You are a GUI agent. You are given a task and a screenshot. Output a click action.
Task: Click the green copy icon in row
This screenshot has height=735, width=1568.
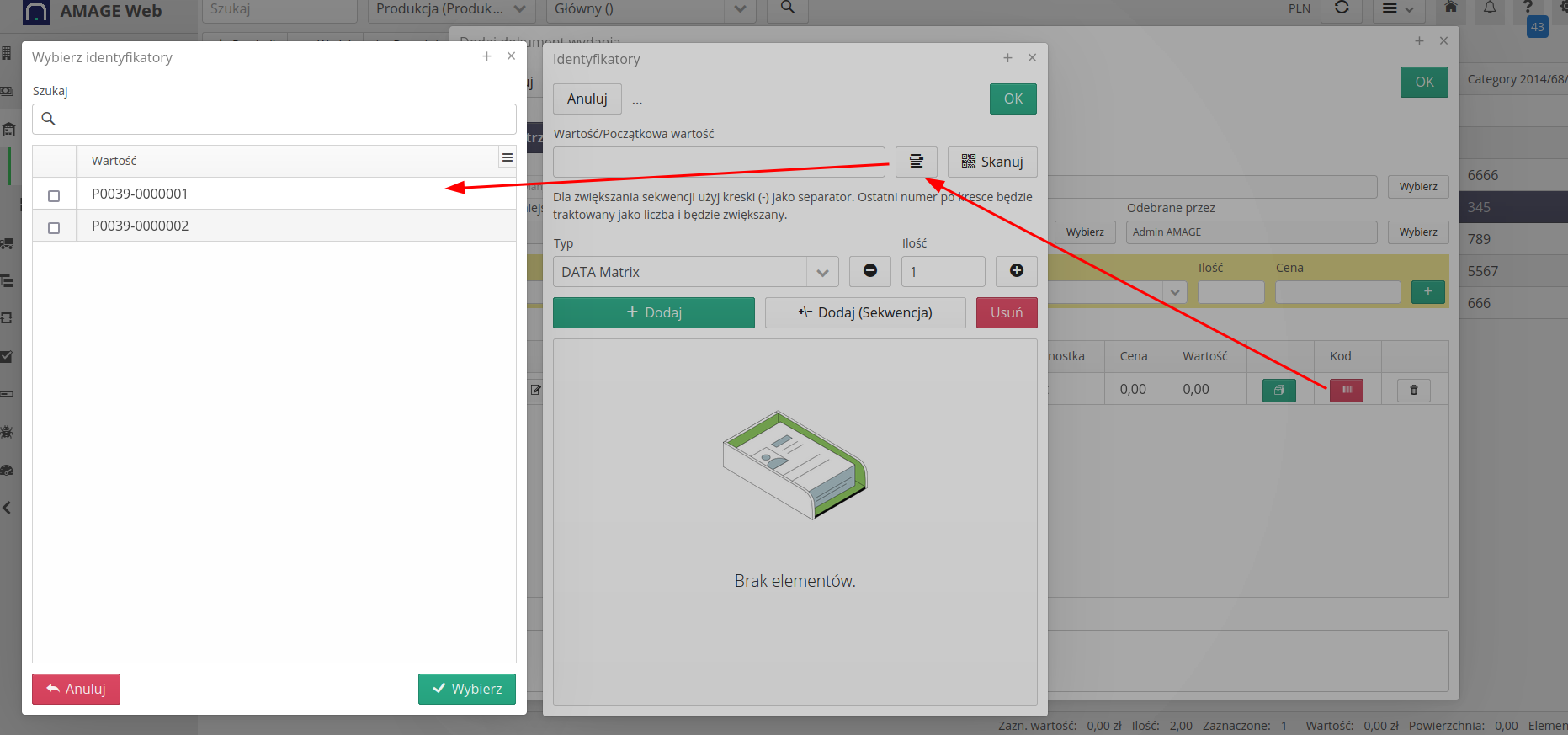[1278, 390]
